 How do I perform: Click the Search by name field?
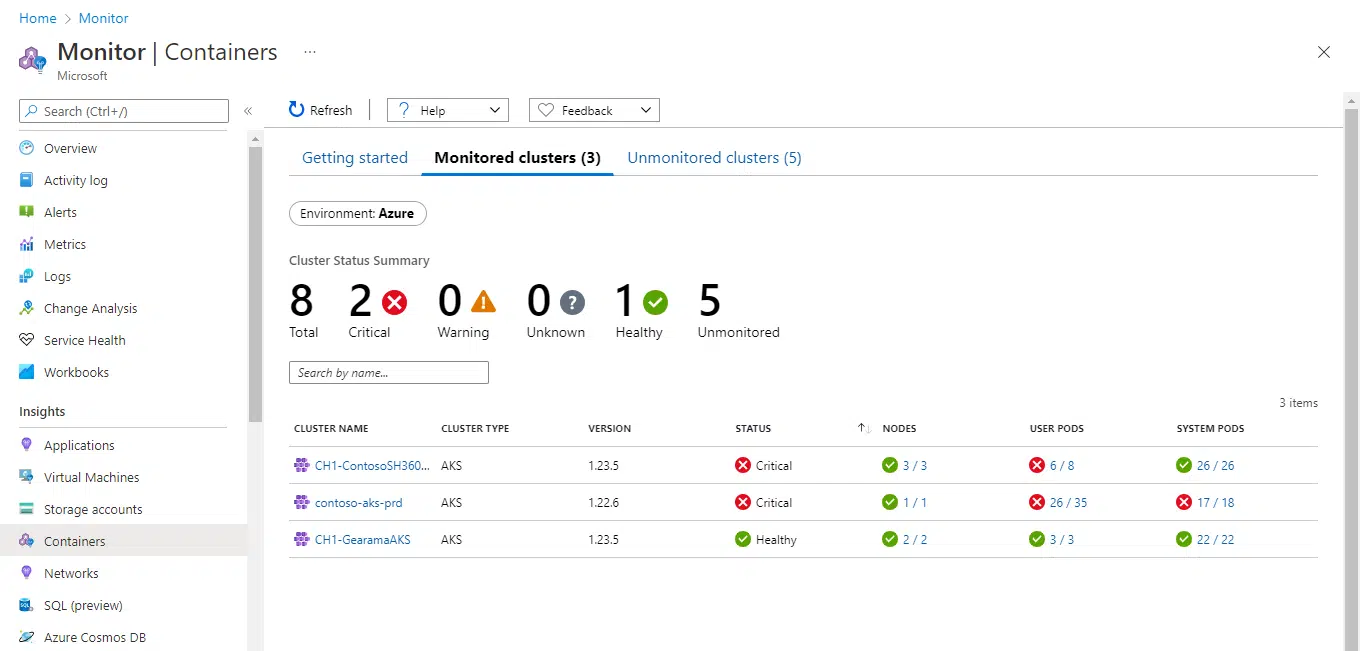pyautogui.click(x=388, y=372)
